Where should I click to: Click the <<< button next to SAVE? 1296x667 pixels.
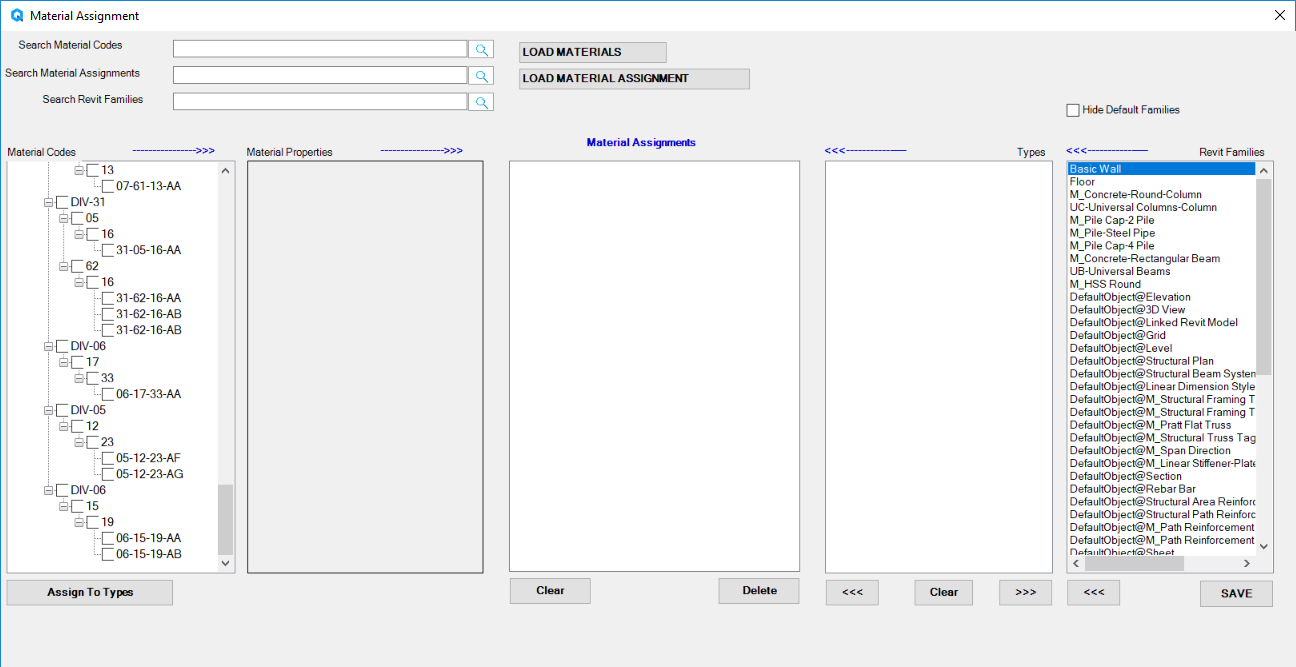tap(1093, 593)
